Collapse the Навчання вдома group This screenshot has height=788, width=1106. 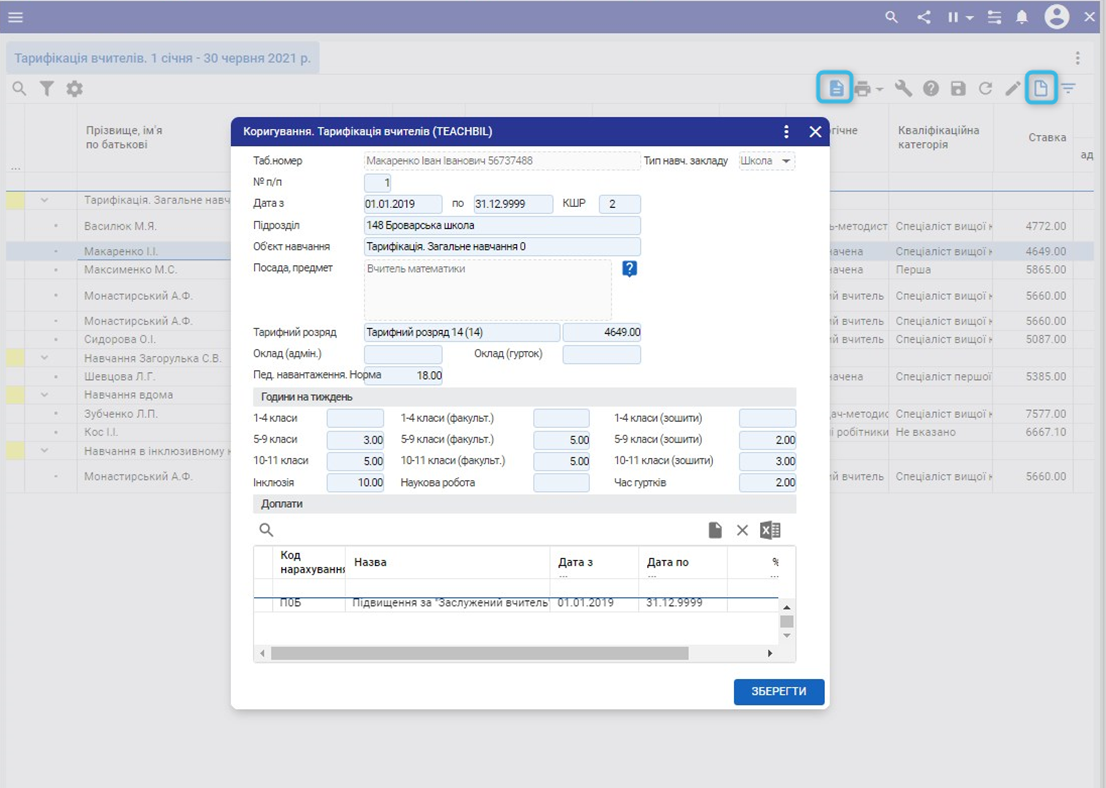click(x=44, y=395)
